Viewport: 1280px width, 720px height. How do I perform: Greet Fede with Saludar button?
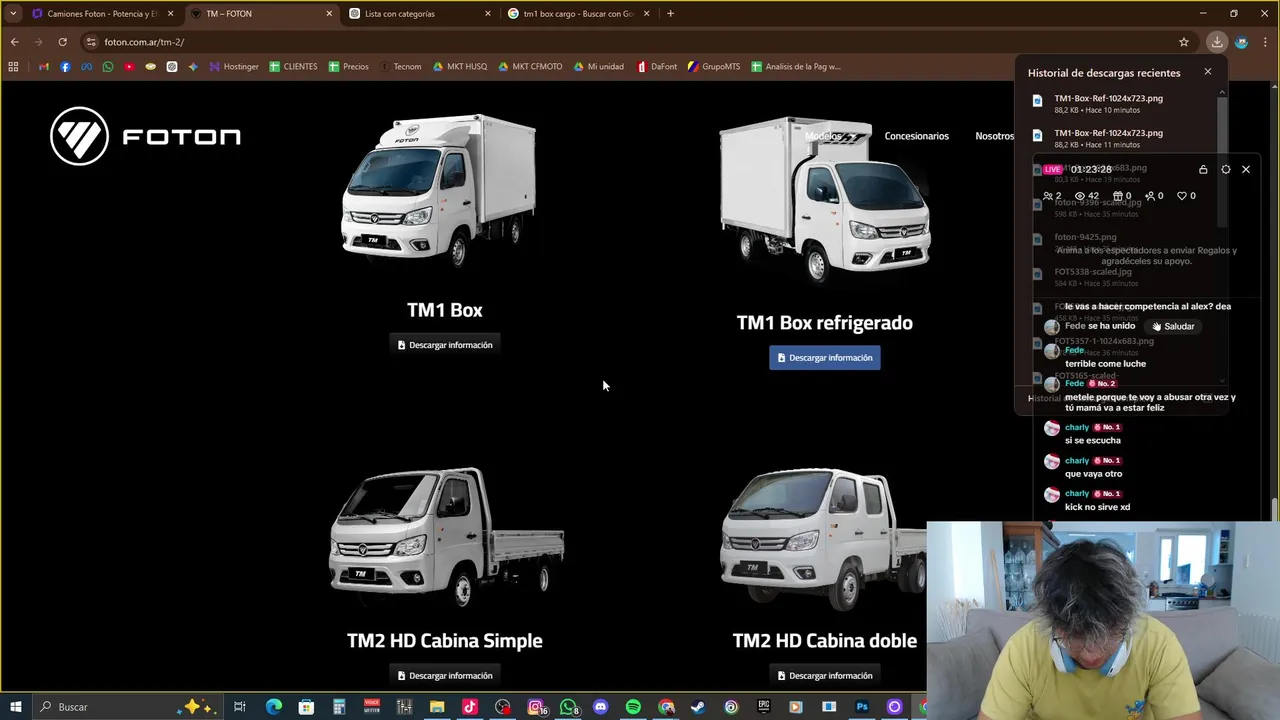(1173, 326)
